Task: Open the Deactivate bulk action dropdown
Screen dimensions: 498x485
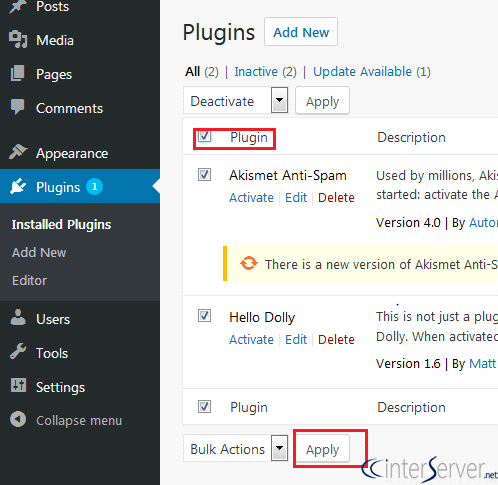Action: point(236,100)
